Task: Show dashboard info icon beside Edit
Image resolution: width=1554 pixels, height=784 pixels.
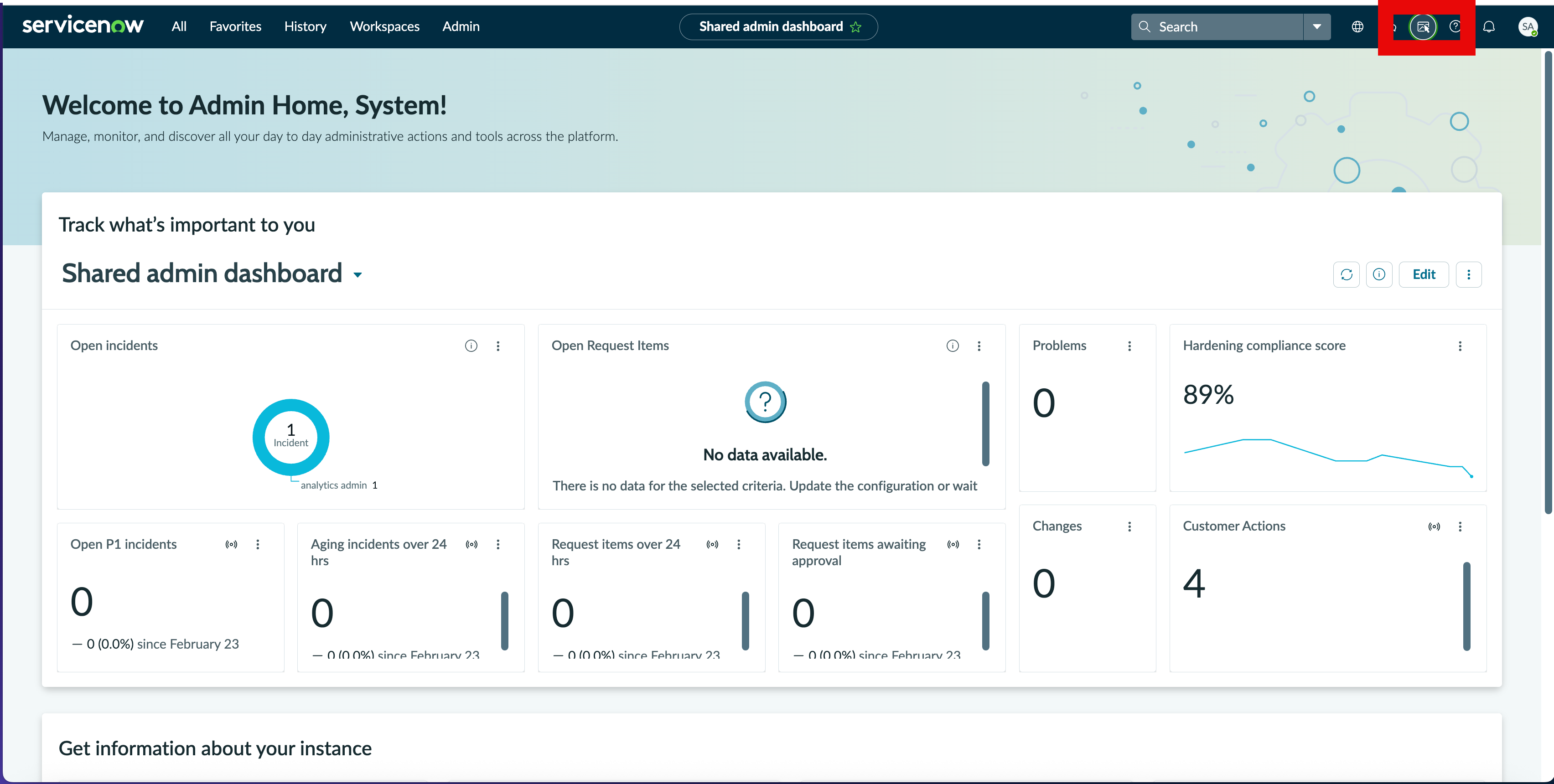Action: pyautogui.click(x=1379, y=274)
